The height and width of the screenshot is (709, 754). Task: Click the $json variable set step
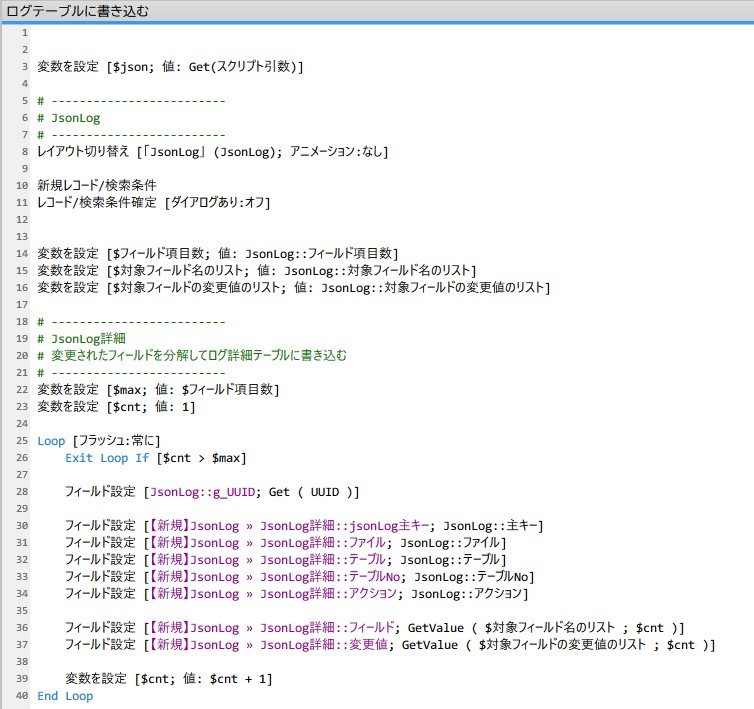point(169,66)
